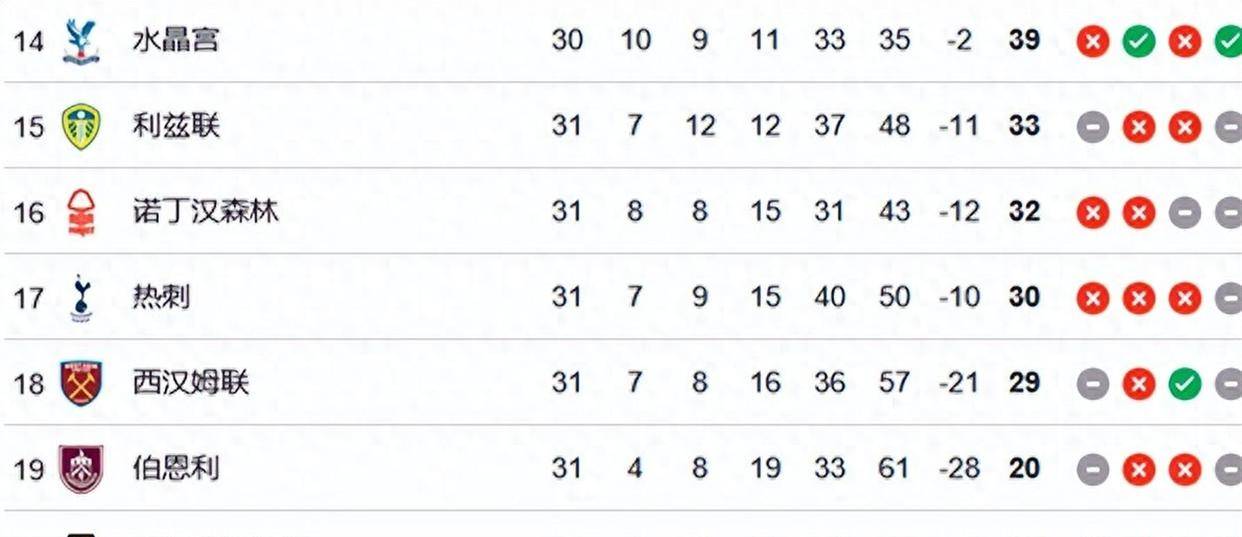This screenshot has width=1242, height=537.
Task: Click the 西汉姆联 (West Ham) club crest
Action: 81,383
